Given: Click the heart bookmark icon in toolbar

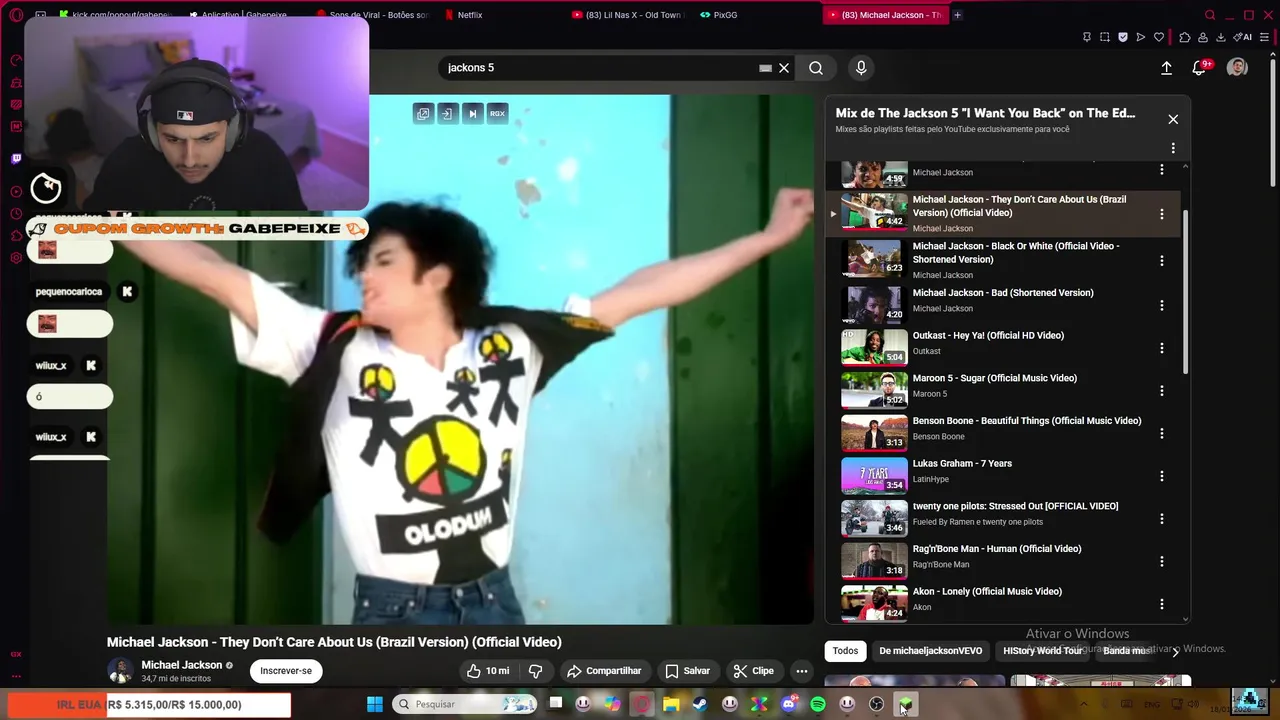Looking at the screenshot, I should pos(1159,37).
